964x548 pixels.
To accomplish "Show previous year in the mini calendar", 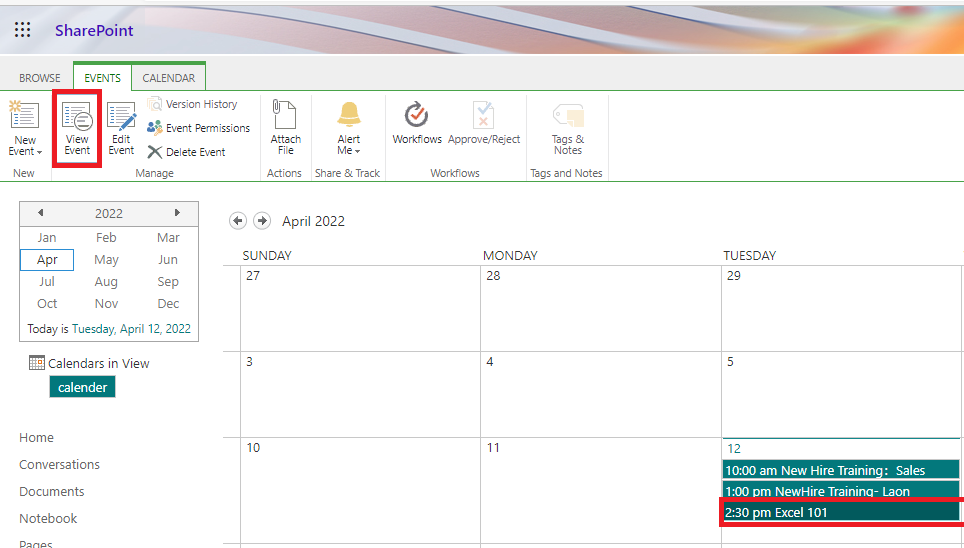I will pyautogui.click(x=41, y=213).
